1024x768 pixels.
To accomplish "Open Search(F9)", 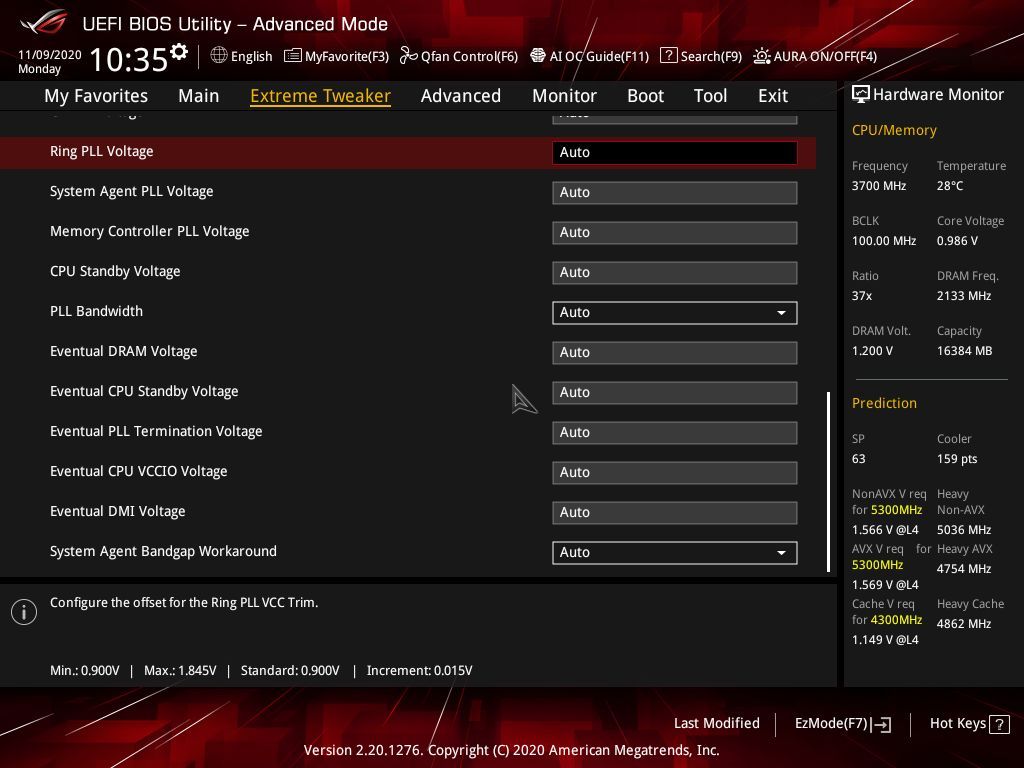I will pos(711,56).
